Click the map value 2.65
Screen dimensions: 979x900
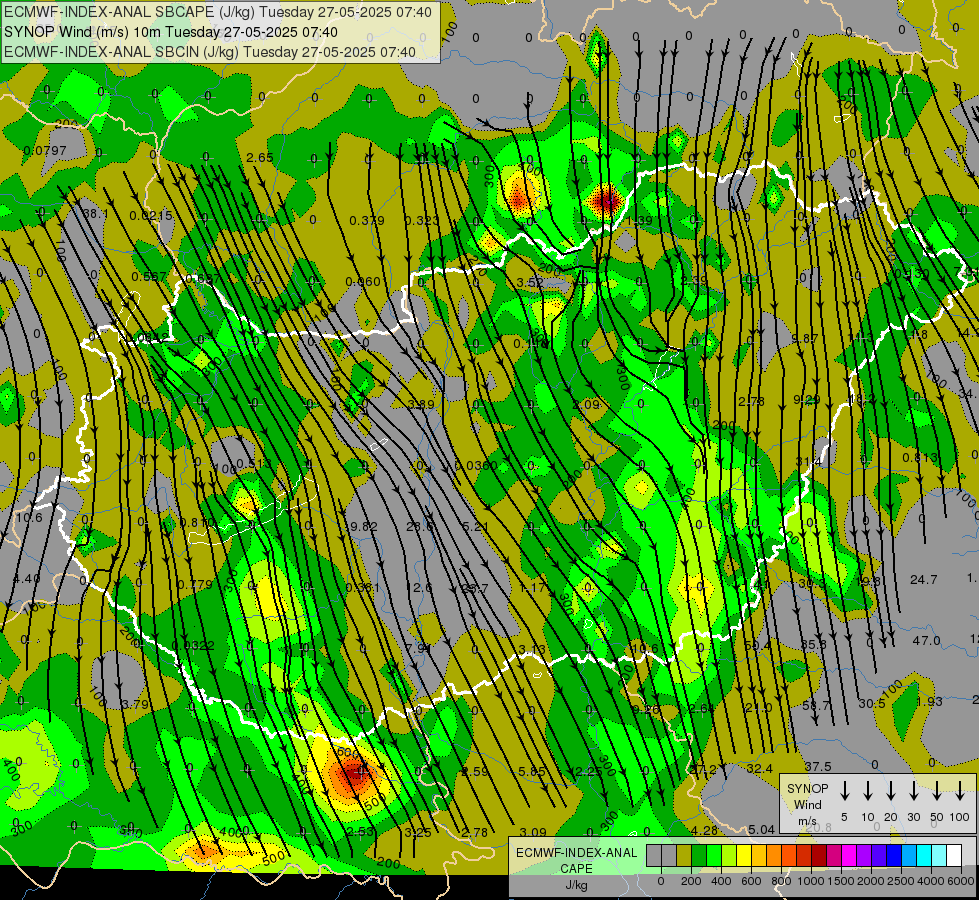(260, 157)
